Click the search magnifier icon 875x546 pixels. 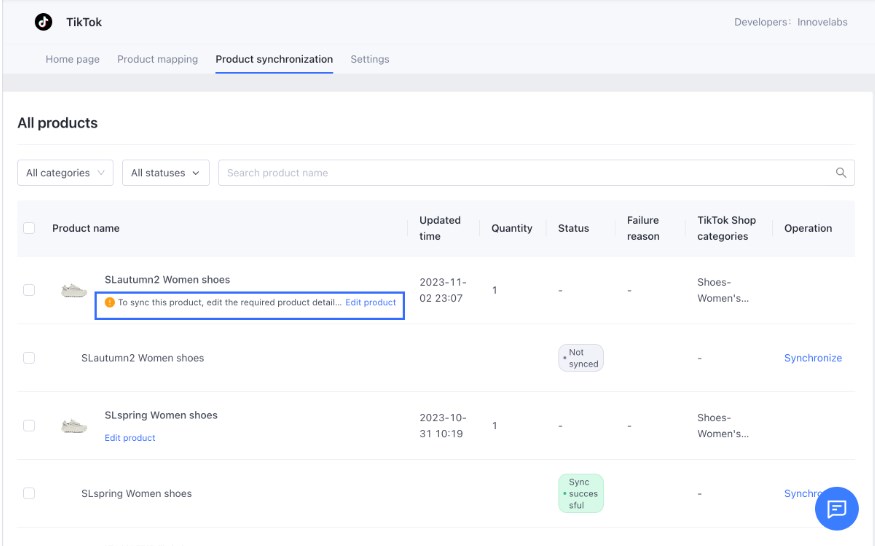[841, 173]
